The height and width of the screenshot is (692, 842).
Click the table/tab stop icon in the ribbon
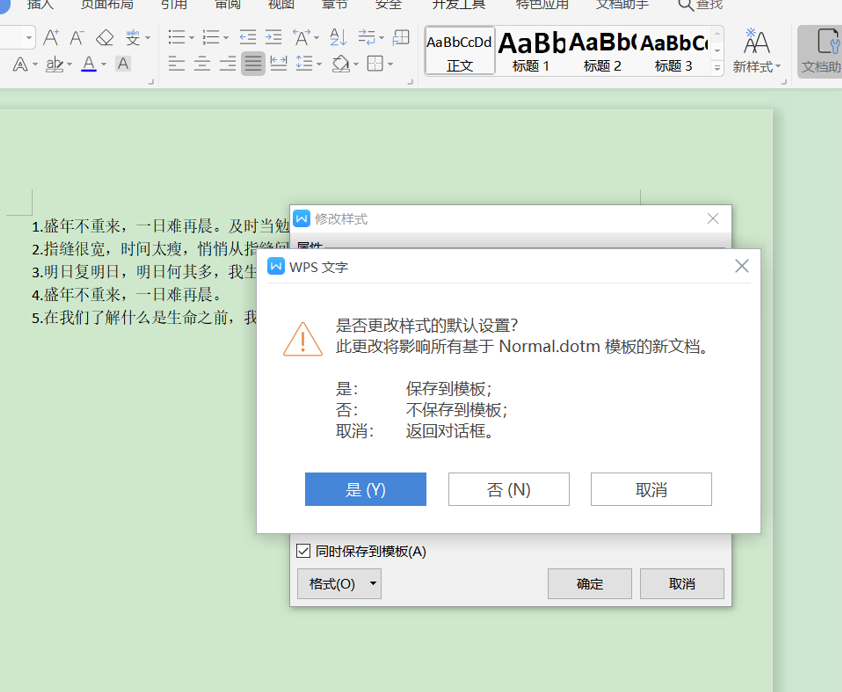click(401, 38)
